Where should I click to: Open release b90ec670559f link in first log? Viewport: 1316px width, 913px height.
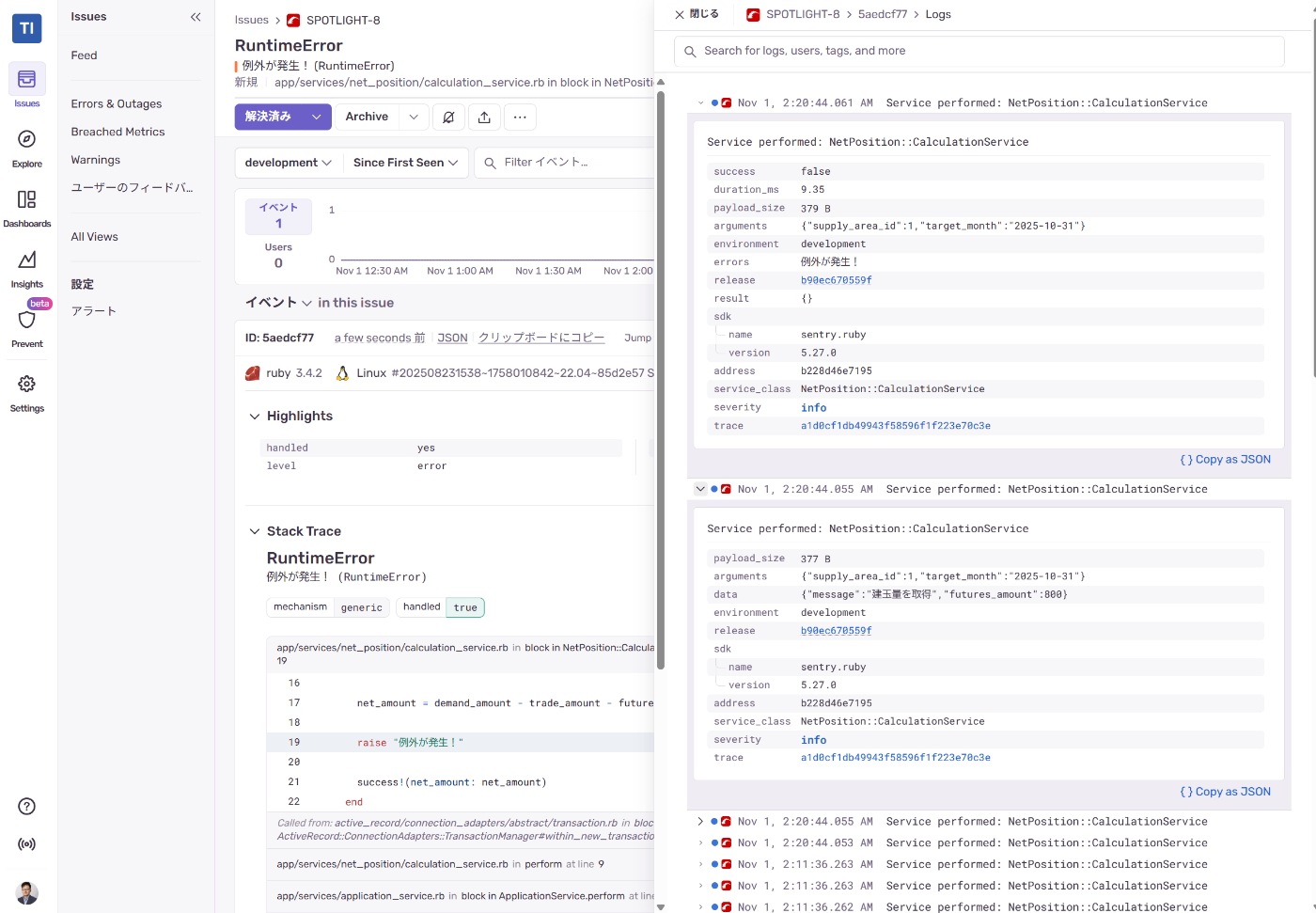[x=837, y=280]
